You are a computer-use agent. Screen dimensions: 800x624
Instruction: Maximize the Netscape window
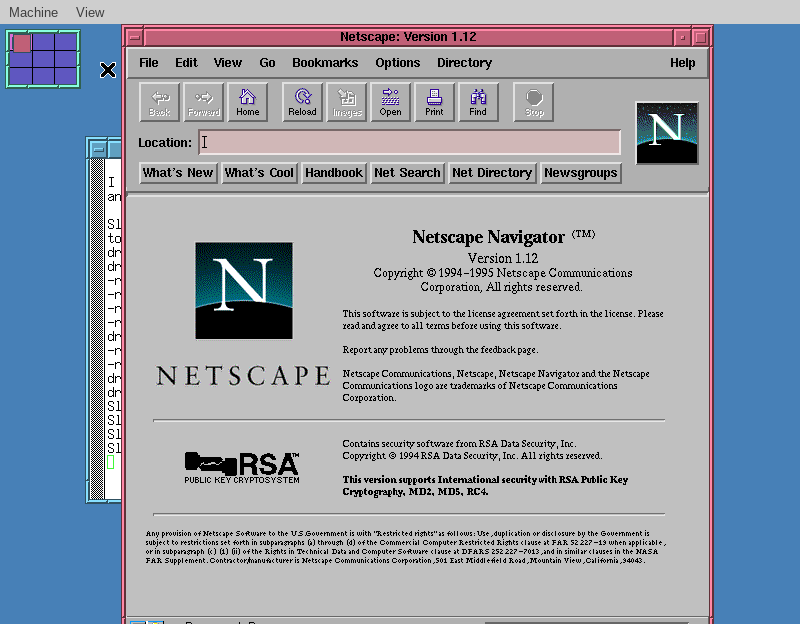(701, 37)
